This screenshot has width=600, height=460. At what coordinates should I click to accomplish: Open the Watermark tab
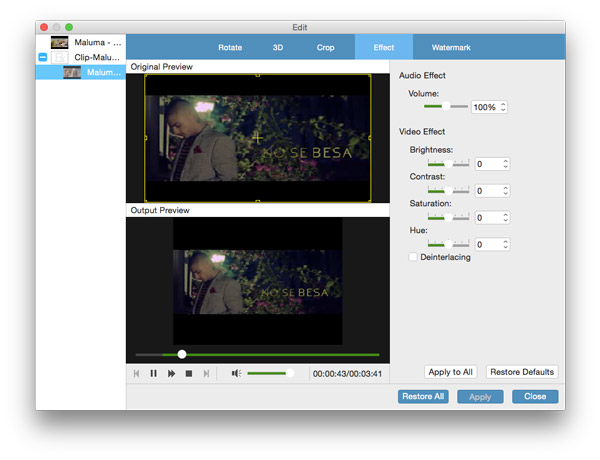(x=451, y=47)
